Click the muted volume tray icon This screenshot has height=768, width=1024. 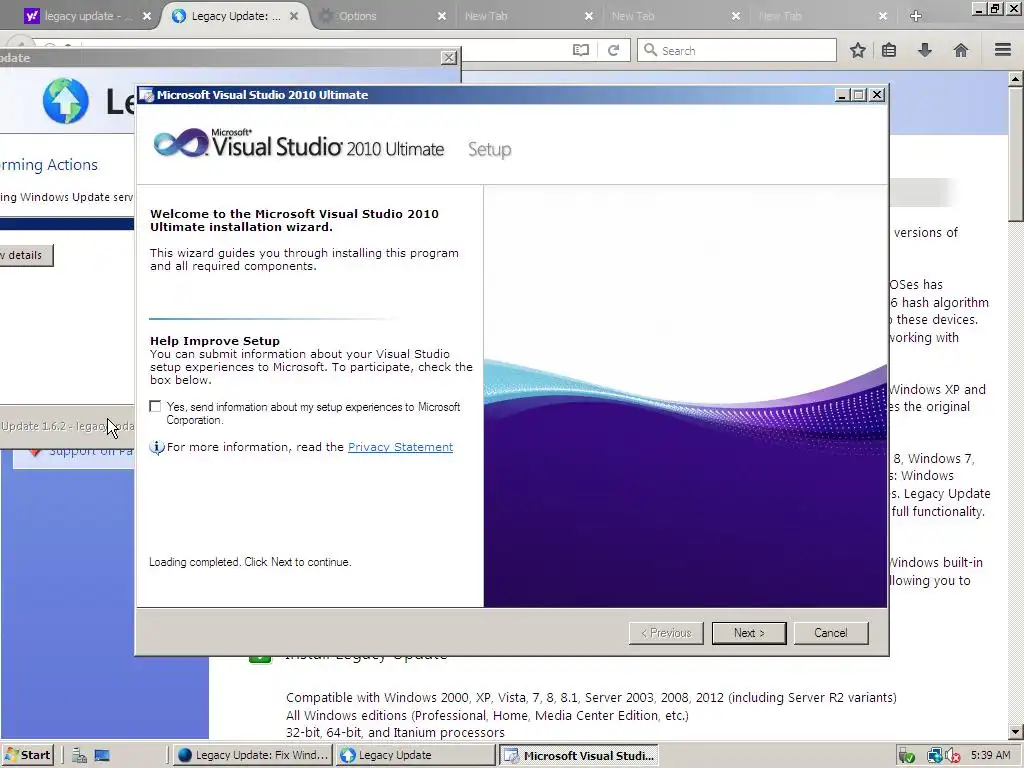click(952, 756)
